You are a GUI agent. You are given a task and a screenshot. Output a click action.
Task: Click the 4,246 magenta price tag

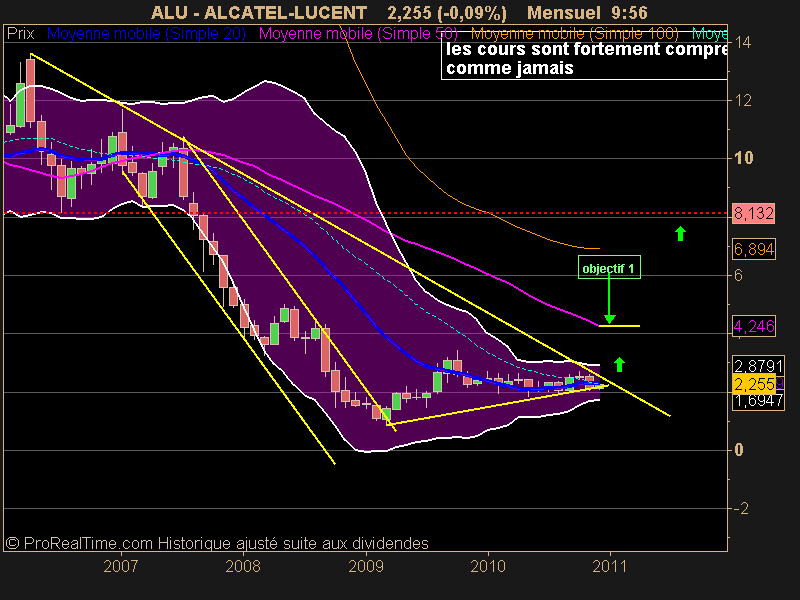click(754, 326)
